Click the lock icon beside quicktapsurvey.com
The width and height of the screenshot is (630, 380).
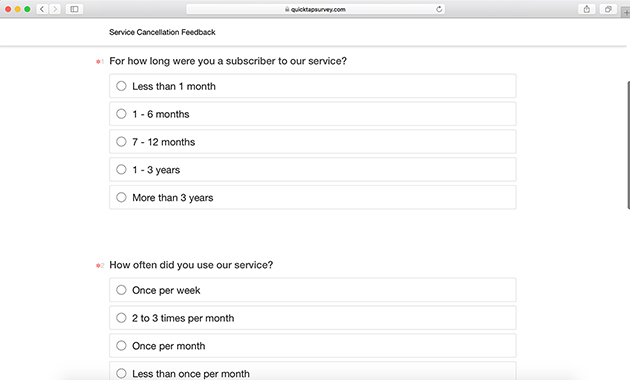(287, 9)
